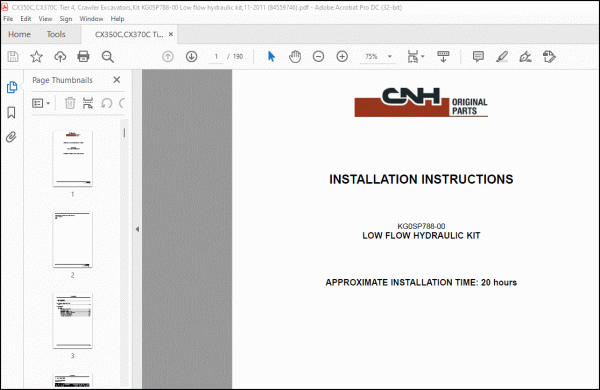Toggle the Bookmarks panel icon
The height and width of the screenshot is (390, 600).
(11, 113)
